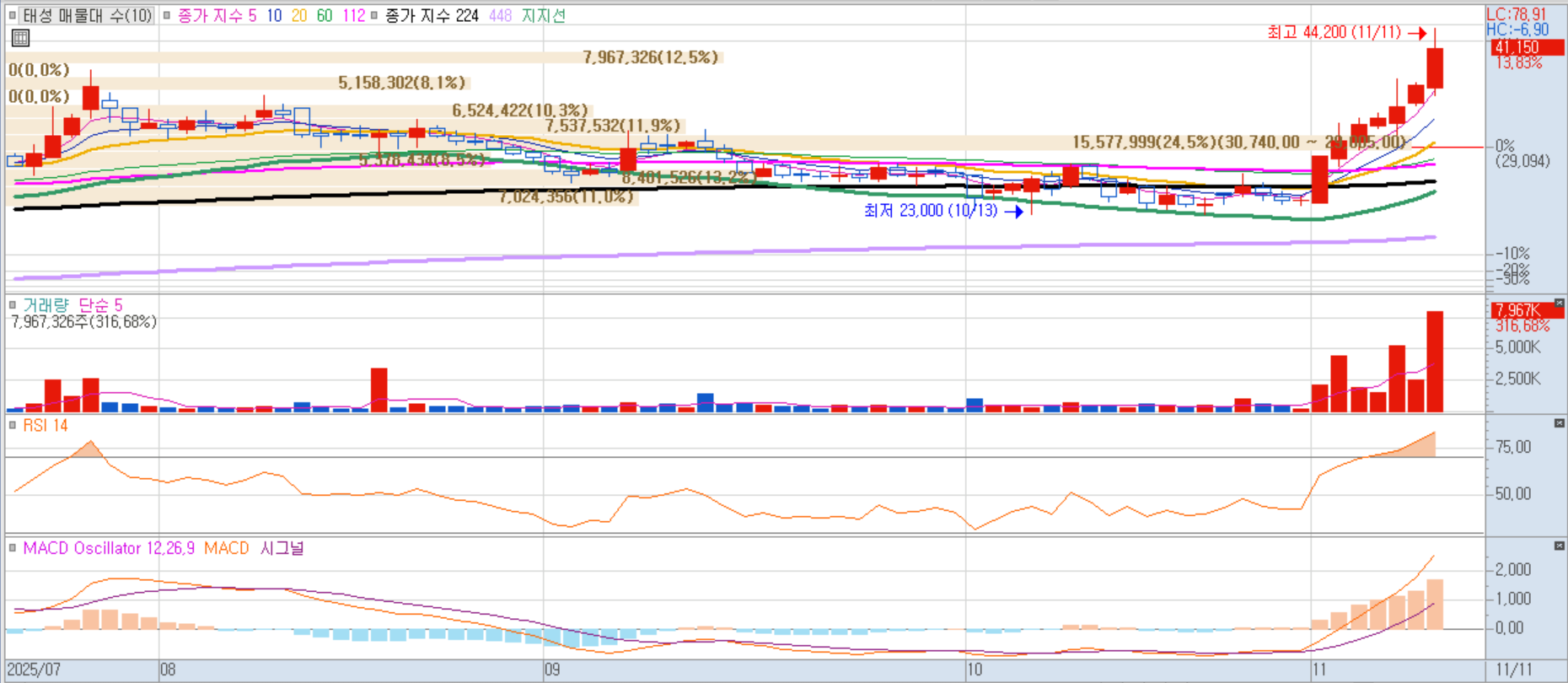This screenshot has width=1568, height=683.
Task: Click the 5,000K volume axis label
Action: [x=1517, y=347]
